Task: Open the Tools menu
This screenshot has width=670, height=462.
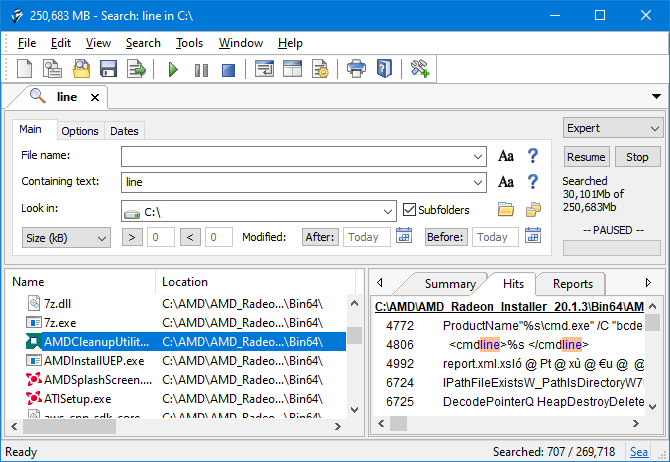Action: point(189,43)
